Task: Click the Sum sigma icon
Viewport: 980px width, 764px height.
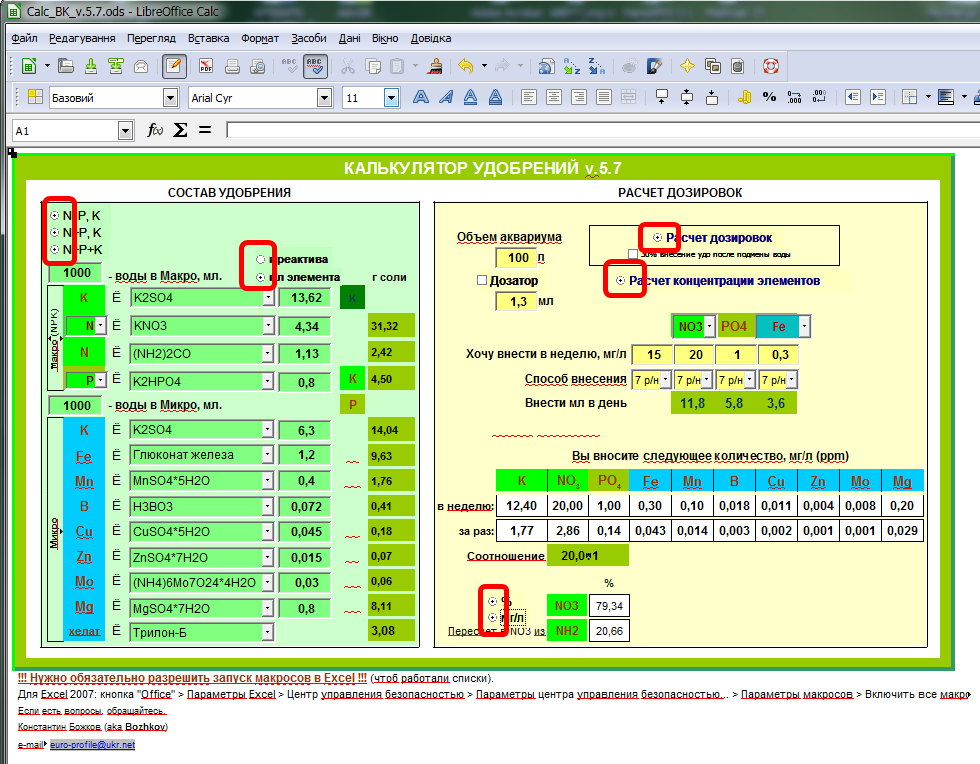Action: click(181, 130)
